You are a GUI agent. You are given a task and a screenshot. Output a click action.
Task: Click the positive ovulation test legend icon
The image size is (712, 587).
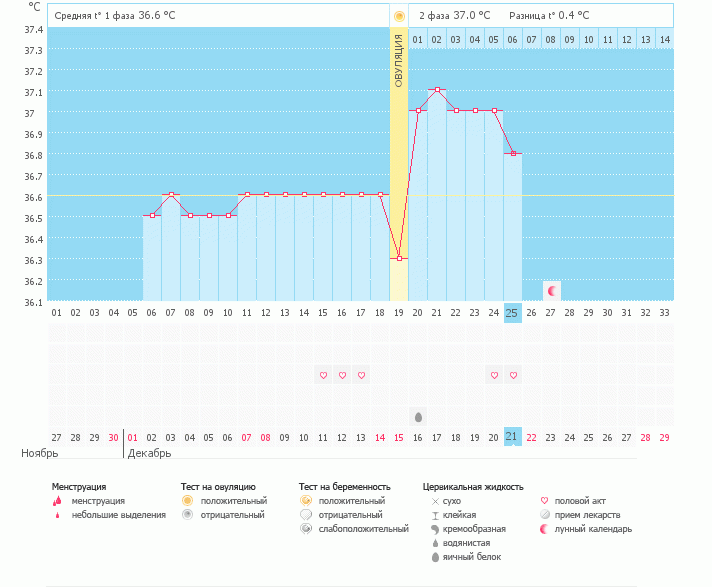186,500
